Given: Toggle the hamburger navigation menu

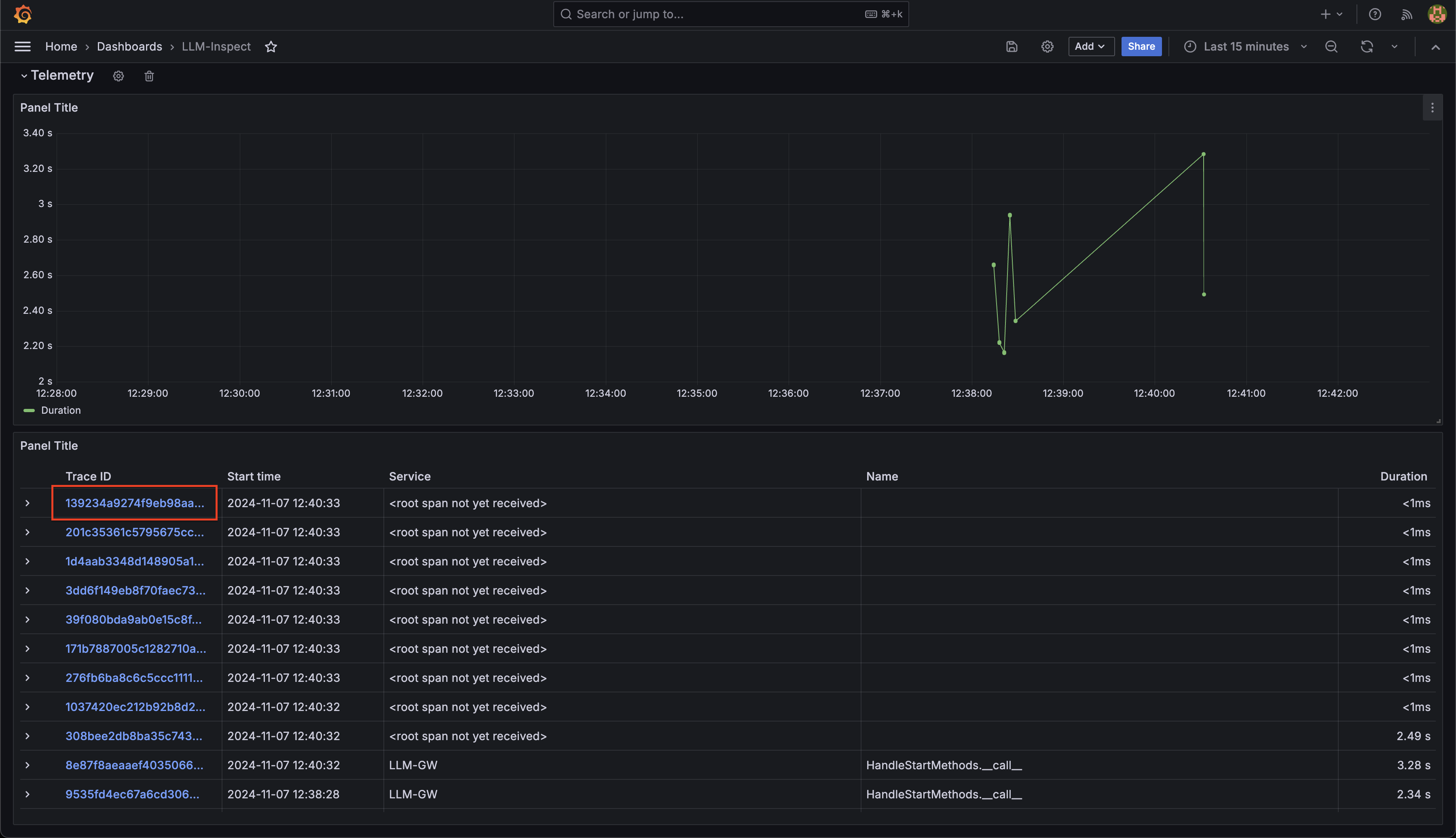Looking at the screenshot, I should pos(22,47).
